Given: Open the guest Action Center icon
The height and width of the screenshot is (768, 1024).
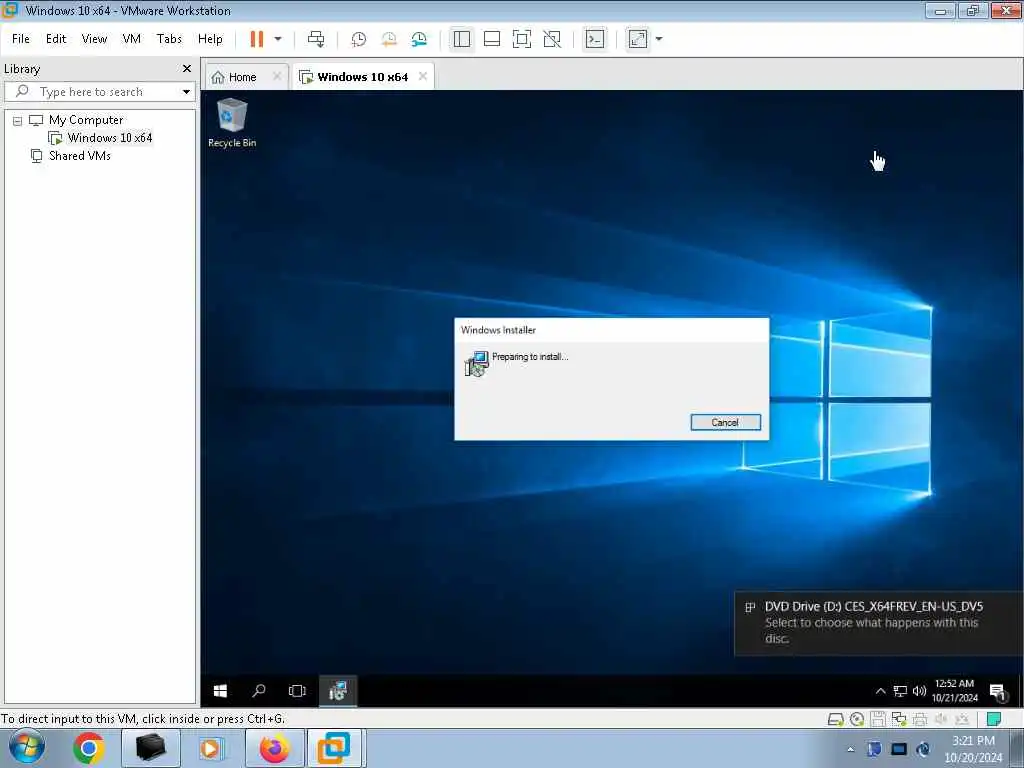Looking at the screenshot, I should [997, 691].
